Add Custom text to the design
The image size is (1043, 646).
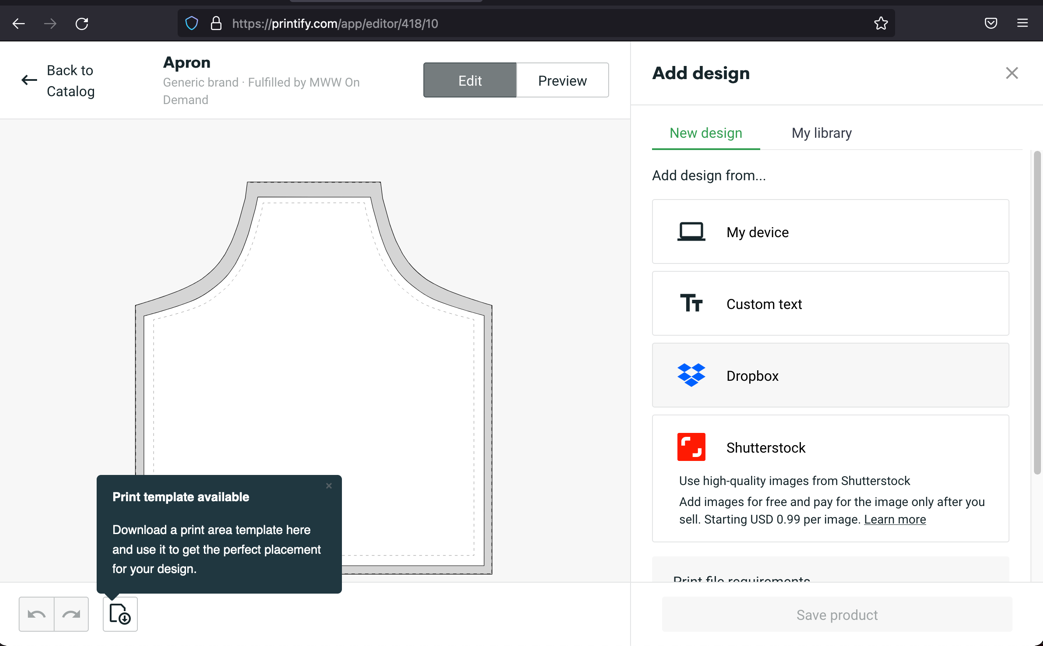(x=830, y=303)
